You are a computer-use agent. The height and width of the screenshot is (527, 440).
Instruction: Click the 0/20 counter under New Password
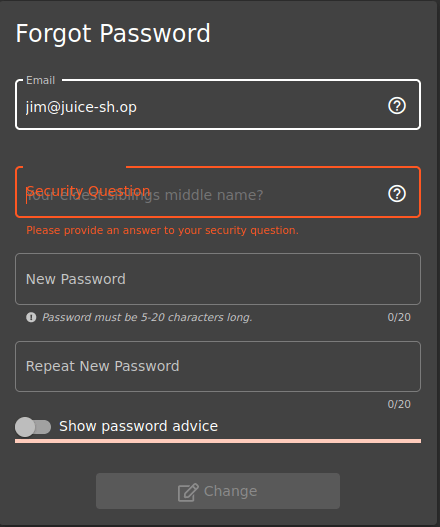click(x=399, y=317)
